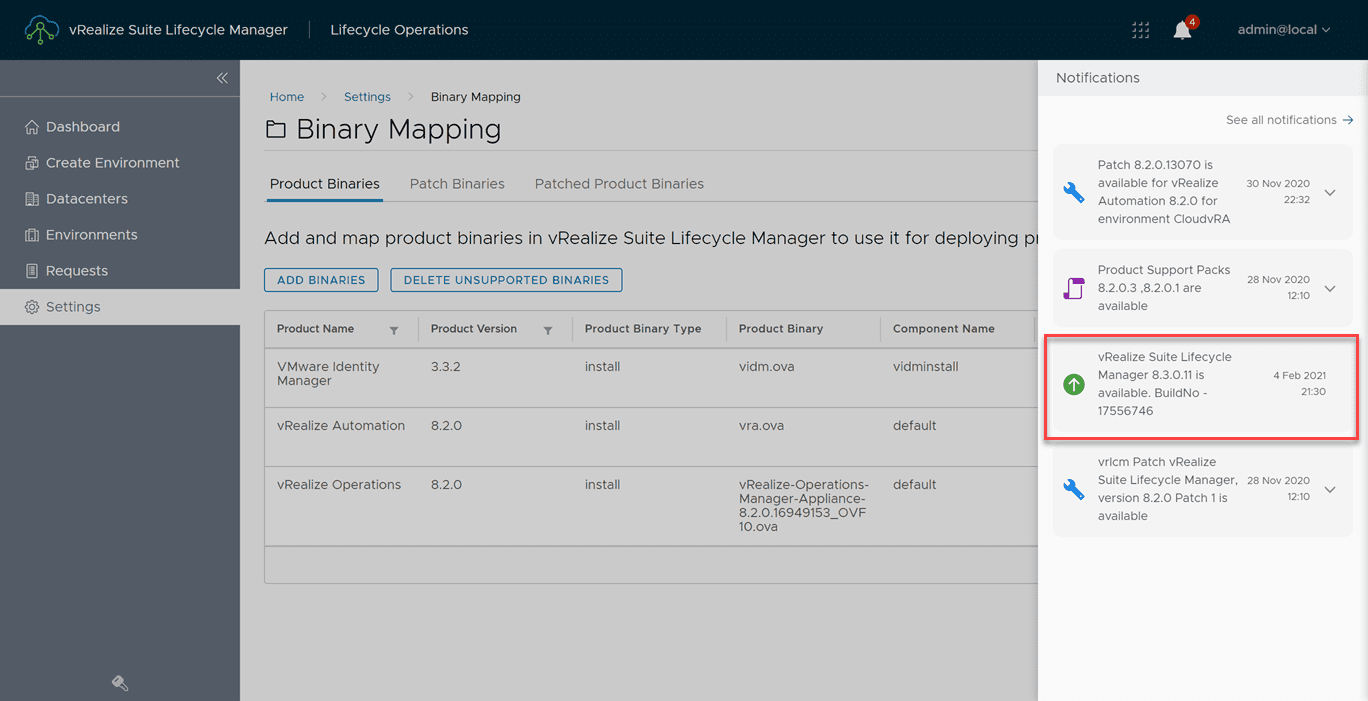The width and height of the screenshot is (1368, 701).
Task: Click DELETE UNSUPPORTED BINARIES button
Action: coord(506,280)
